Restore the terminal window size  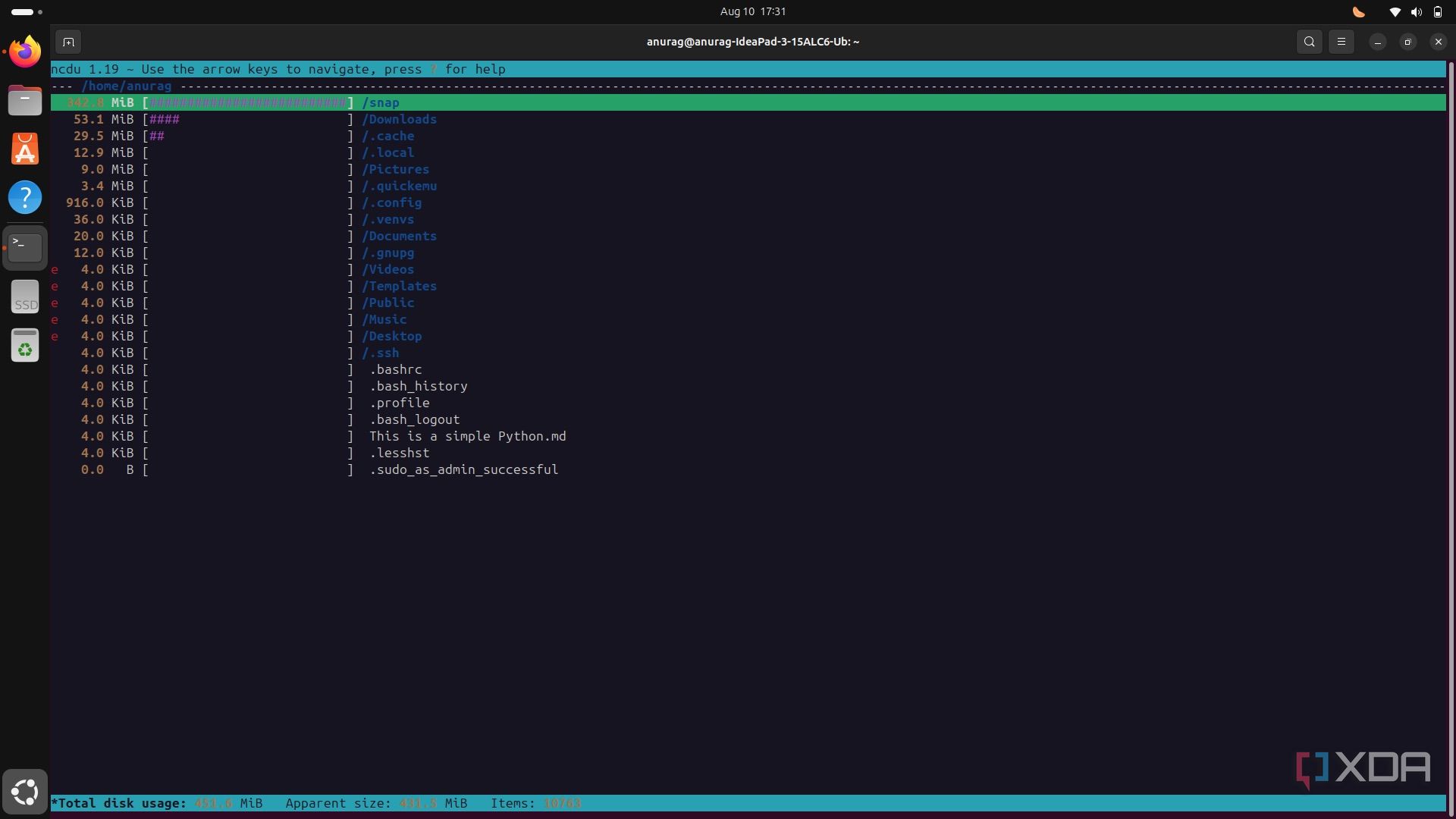coord(1408,42)
